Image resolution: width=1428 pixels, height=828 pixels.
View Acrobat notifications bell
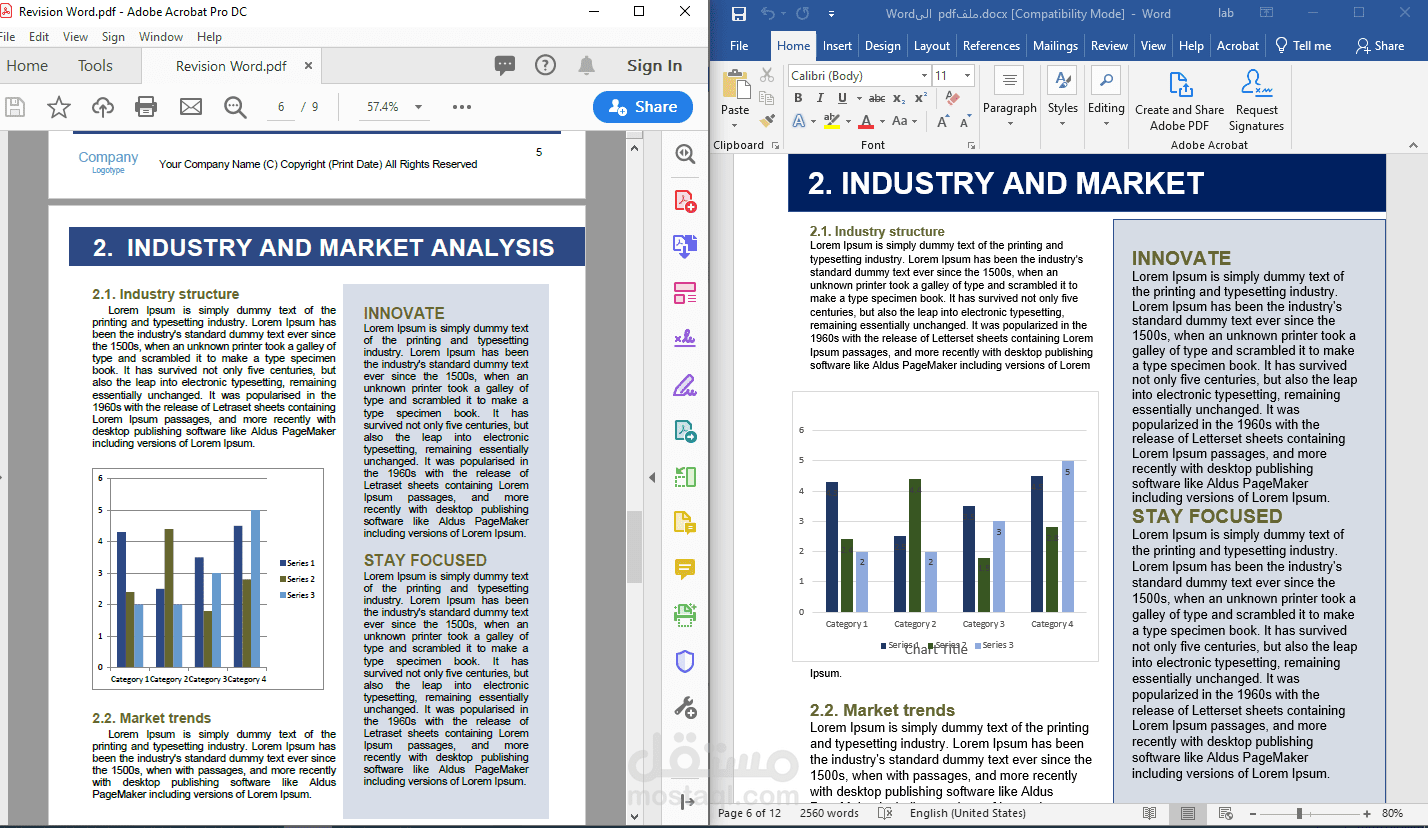pyautogui.click(x=586, y=66)
